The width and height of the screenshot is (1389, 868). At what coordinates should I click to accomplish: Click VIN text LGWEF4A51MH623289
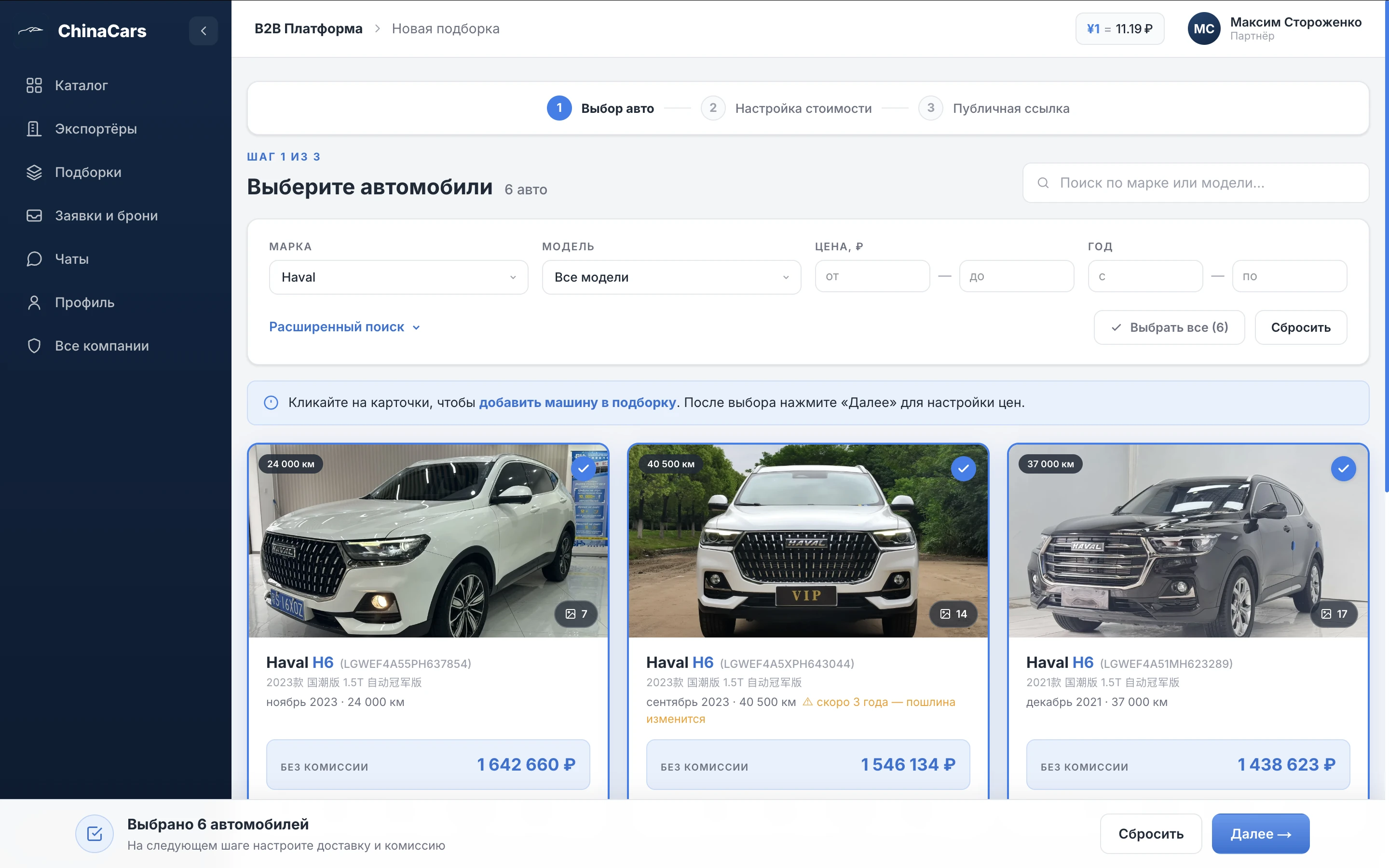point(1166,664)
